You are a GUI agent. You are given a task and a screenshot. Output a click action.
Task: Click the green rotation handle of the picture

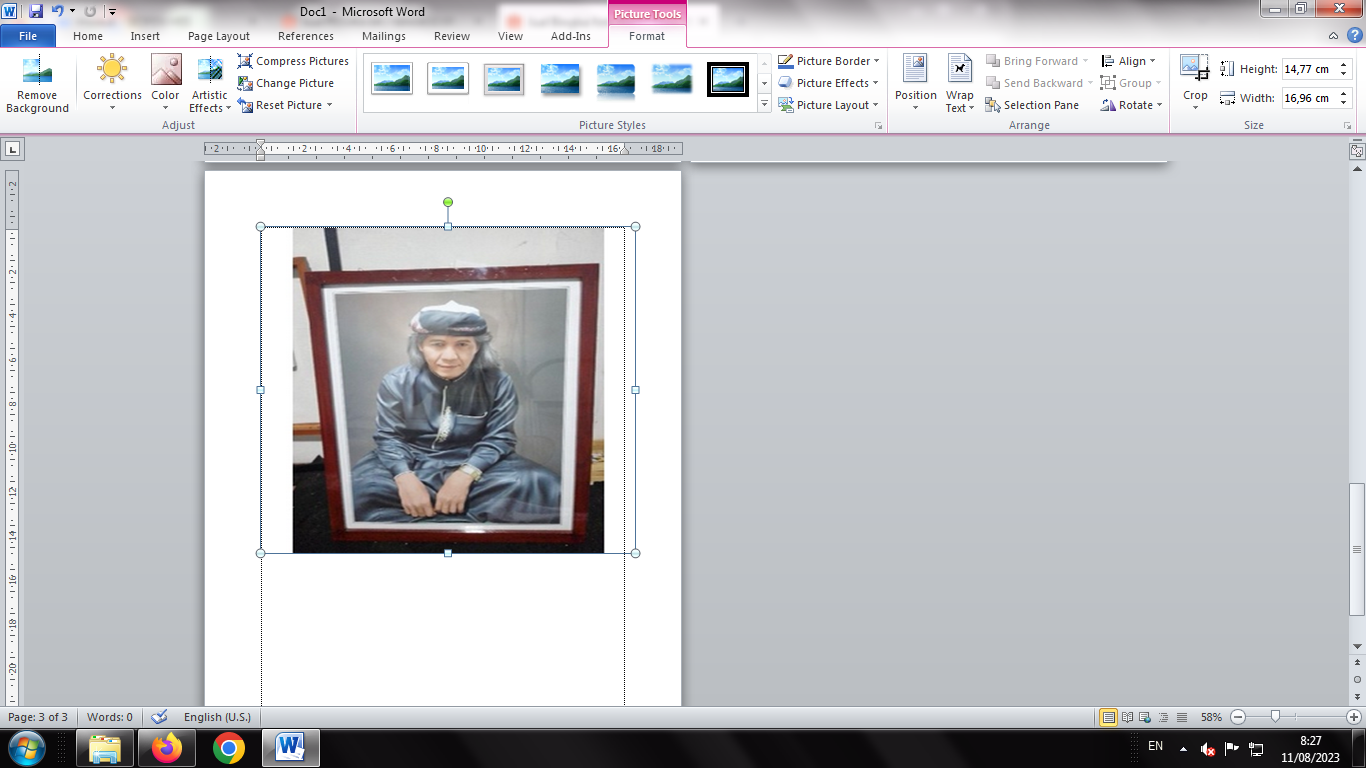tap(448, 202)
